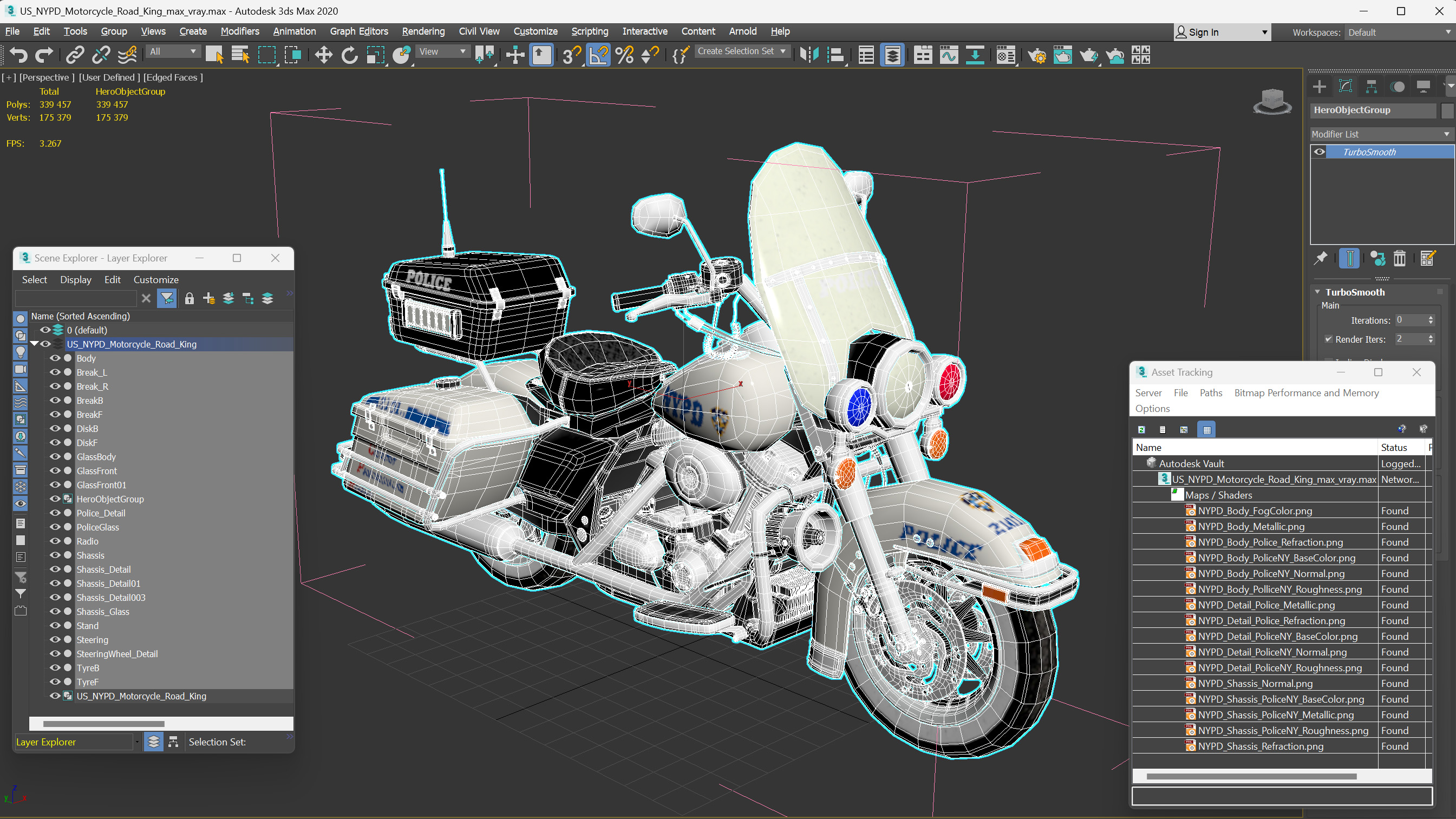Toggle visibility of 0 (default) layer
Viewport: 1456px width, 819px height.
tap(44, 330)
